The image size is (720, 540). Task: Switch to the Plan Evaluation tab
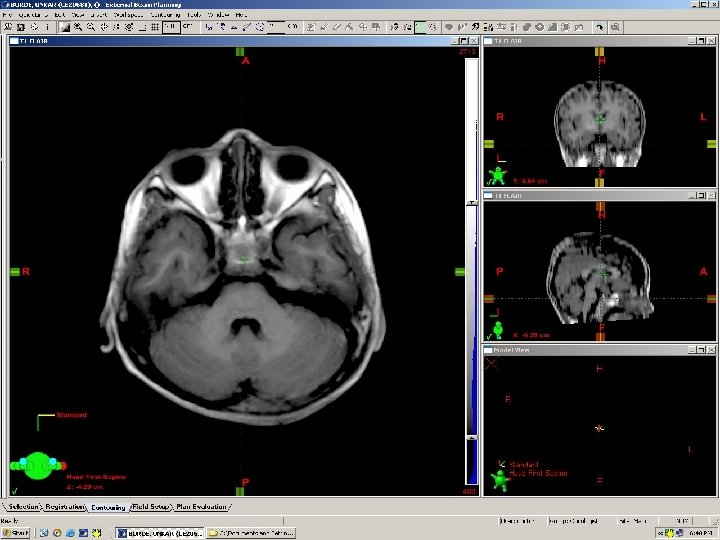tap(201, 506)
